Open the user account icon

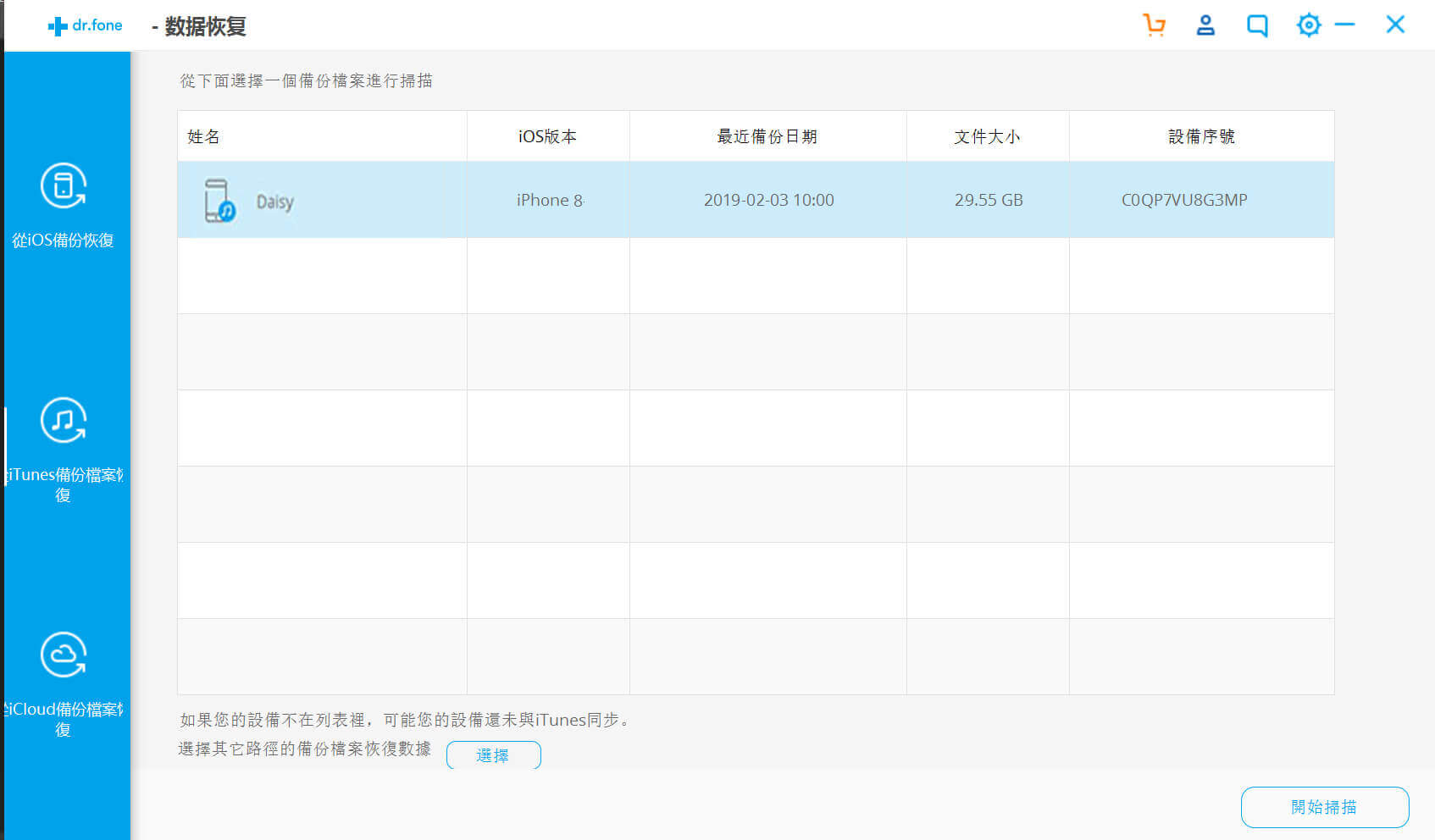tap(1205, 25)
